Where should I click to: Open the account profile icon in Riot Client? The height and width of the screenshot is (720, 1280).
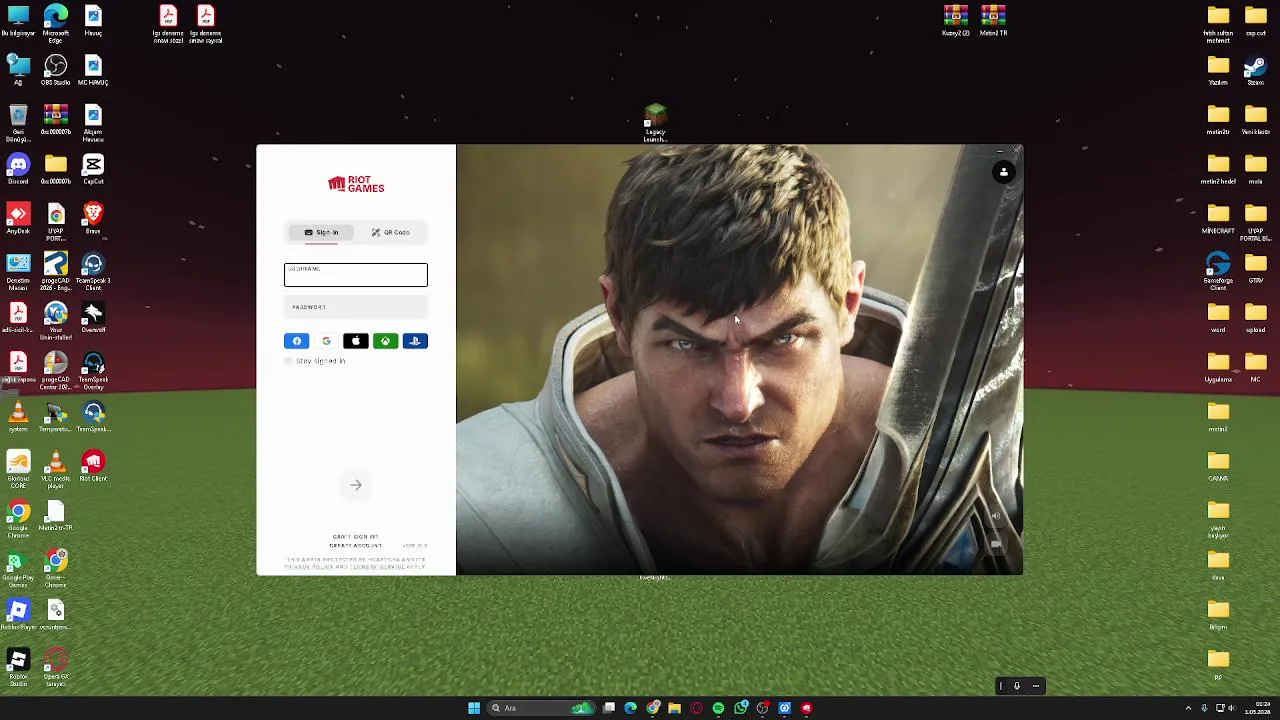pyautogui.click(x=1004, y=172)
